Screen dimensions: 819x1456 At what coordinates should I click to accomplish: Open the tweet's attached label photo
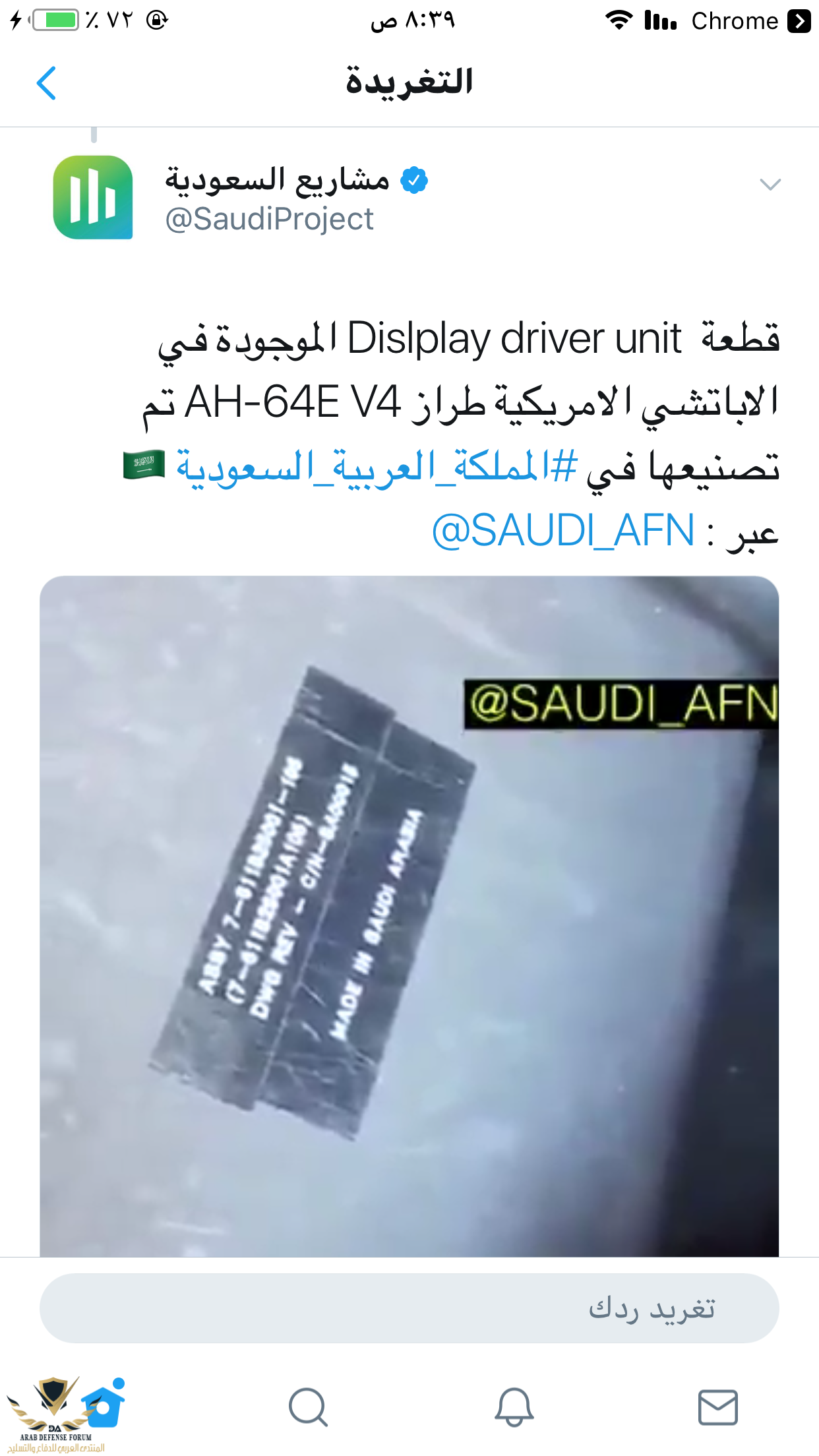(409, 916)
